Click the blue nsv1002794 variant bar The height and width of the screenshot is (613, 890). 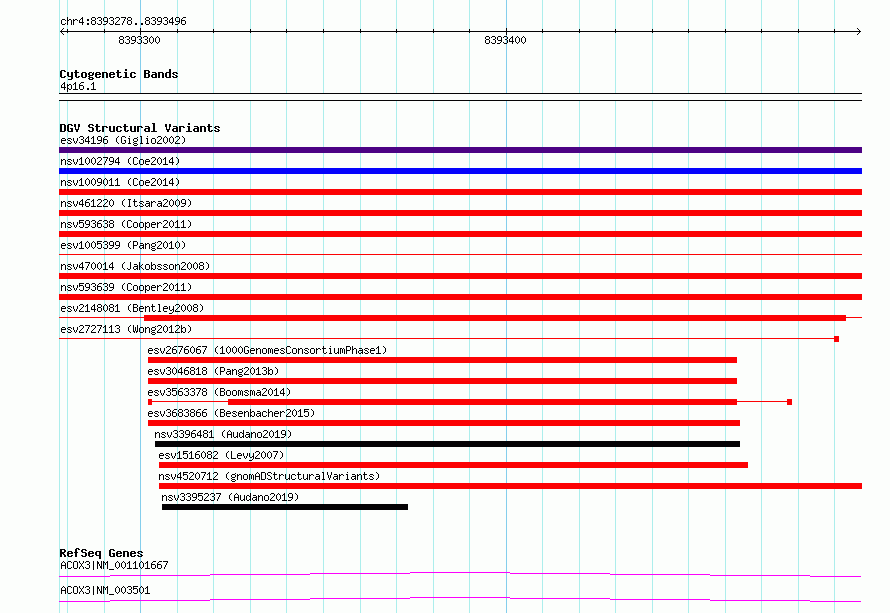coord(460,171)
